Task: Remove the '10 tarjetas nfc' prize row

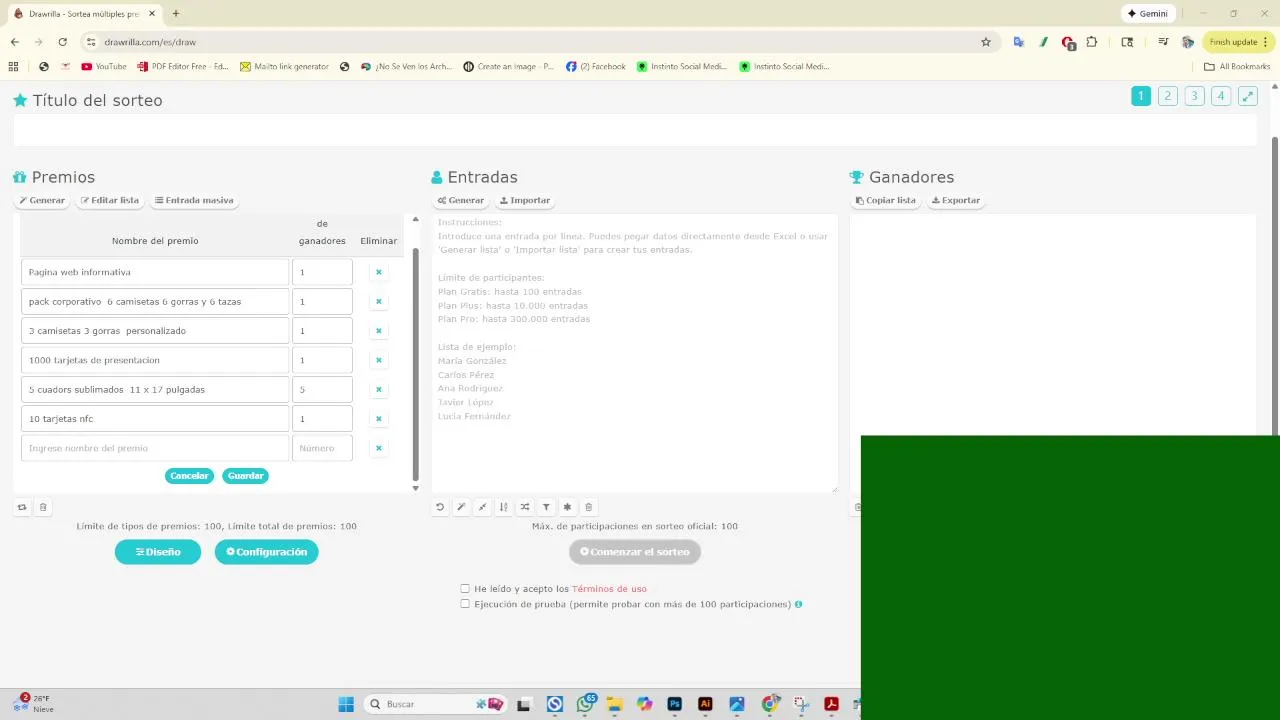Action: (x=378, y=419)
